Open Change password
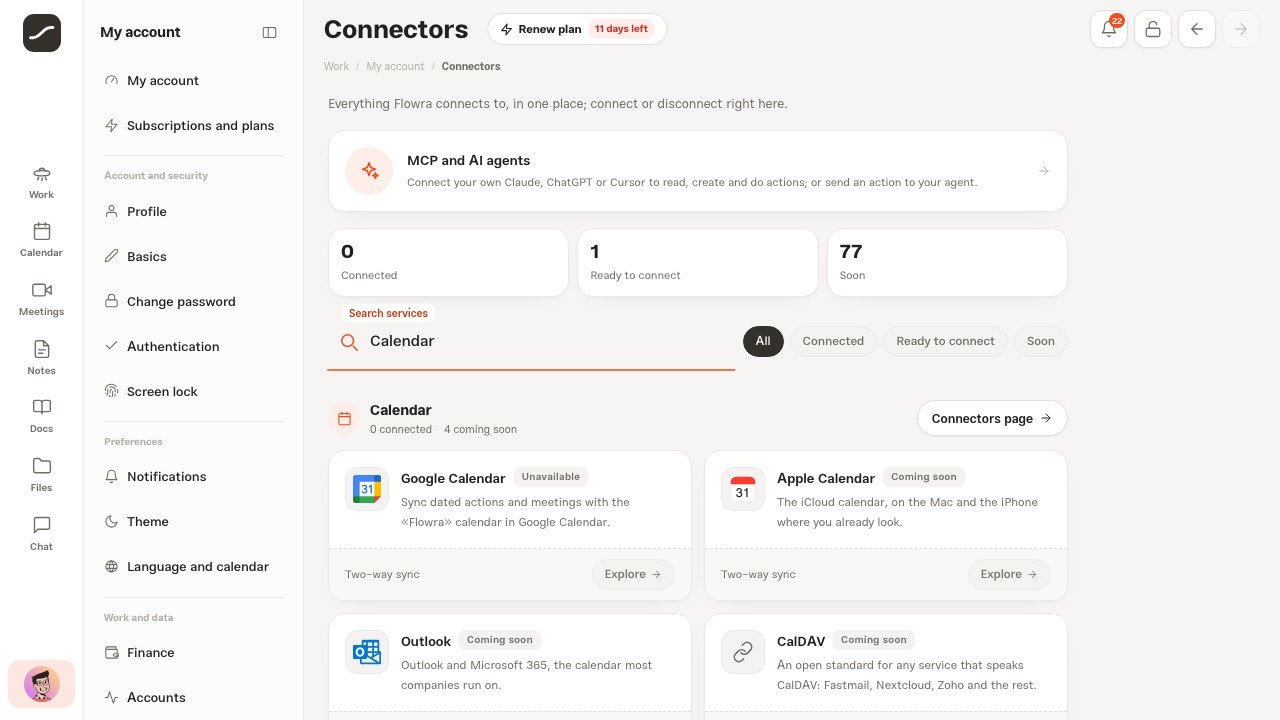This screenshot has height=720, width=1280. pyautogui.click(x=192, y=302)
